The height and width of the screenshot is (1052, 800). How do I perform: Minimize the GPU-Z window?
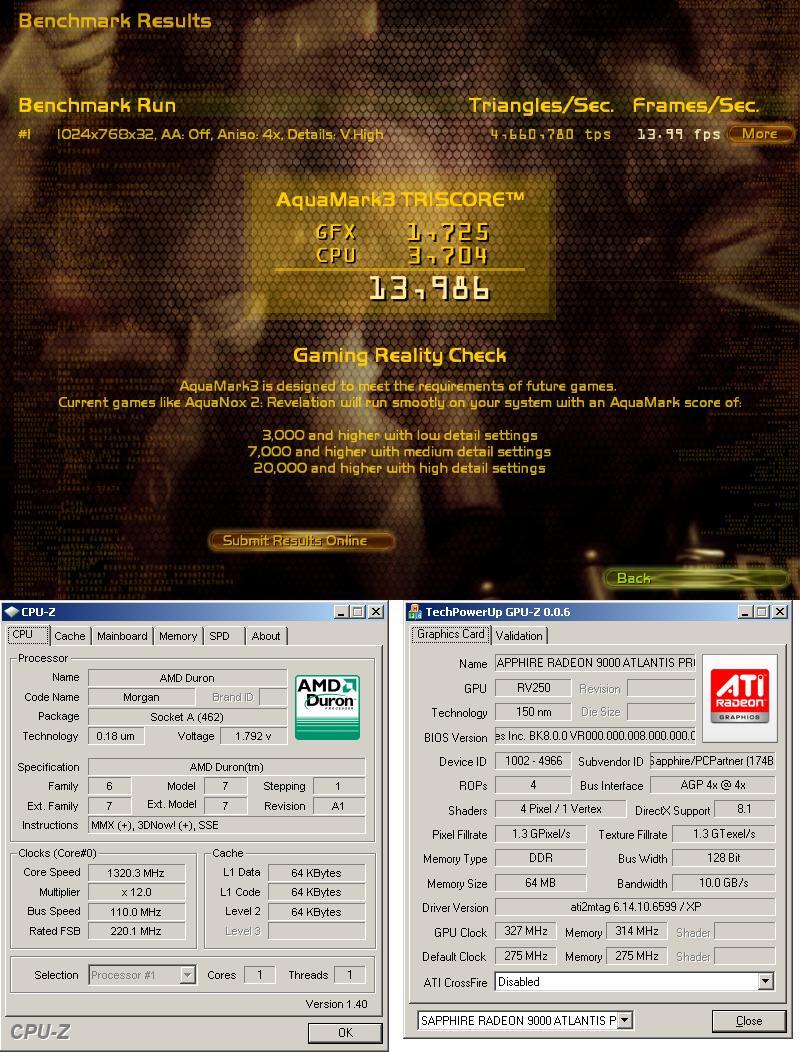tap(745, 612)
